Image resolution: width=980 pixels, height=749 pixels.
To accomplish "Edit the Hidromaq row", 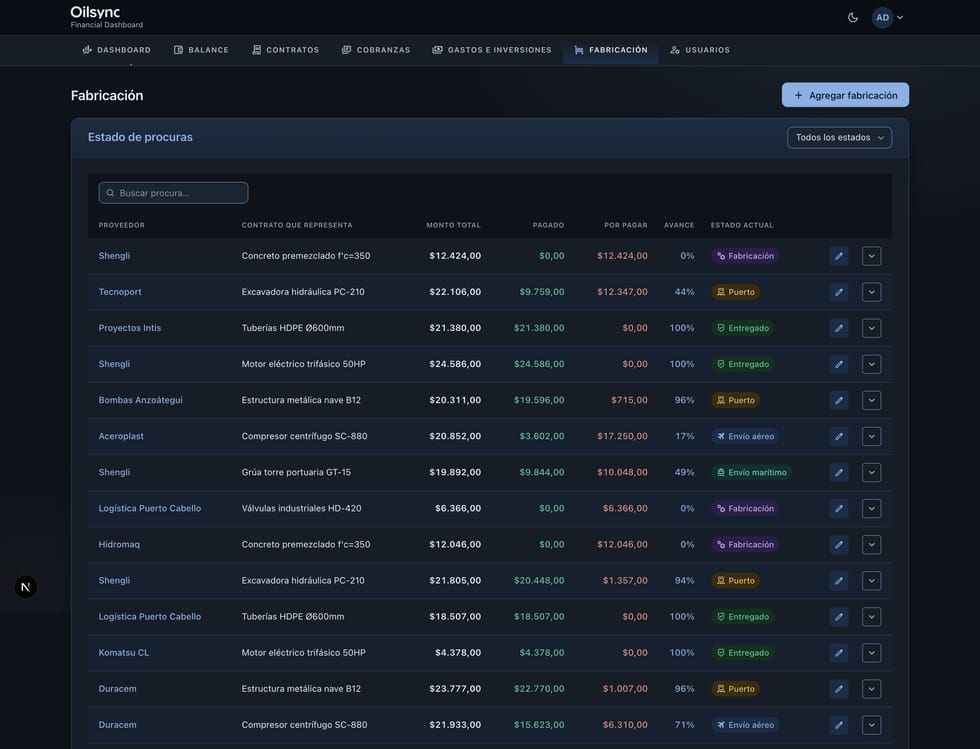I will (839, 545).
